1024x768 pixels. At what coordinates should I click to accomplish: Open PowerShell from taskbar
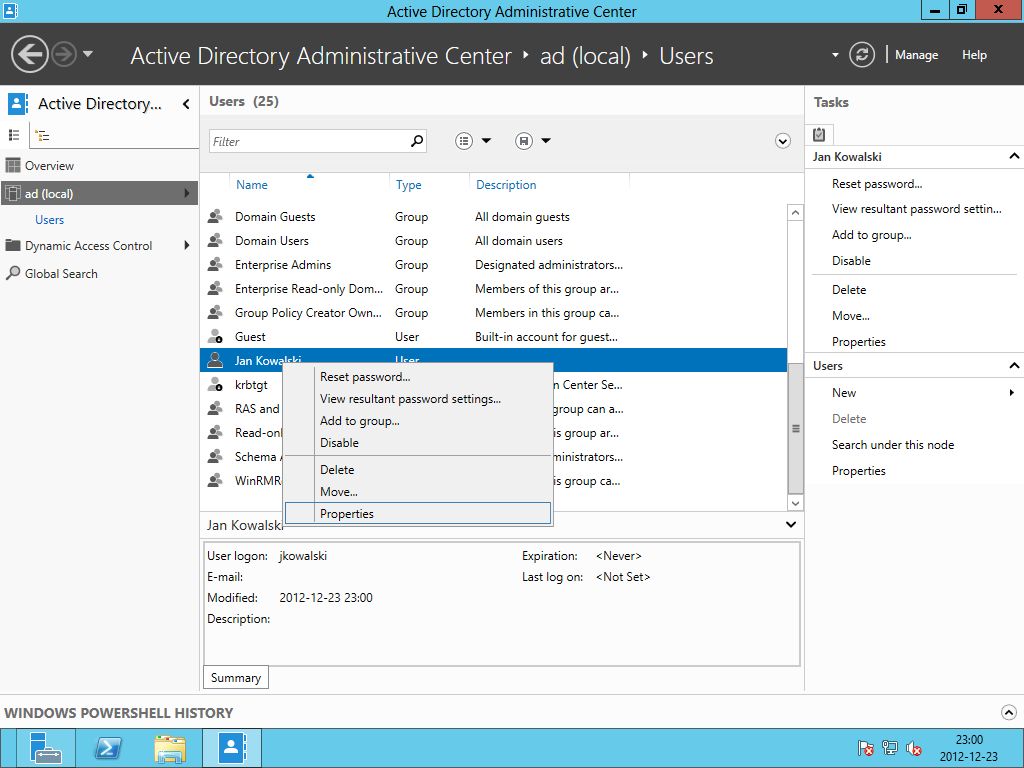point(108,748)
